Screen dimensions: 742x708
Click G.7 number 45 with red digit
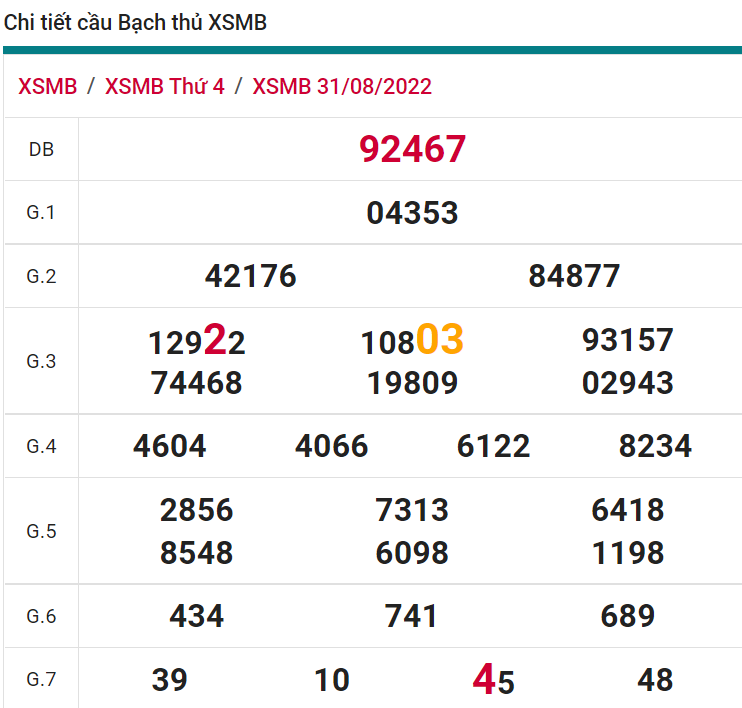(x=493, y=680)
